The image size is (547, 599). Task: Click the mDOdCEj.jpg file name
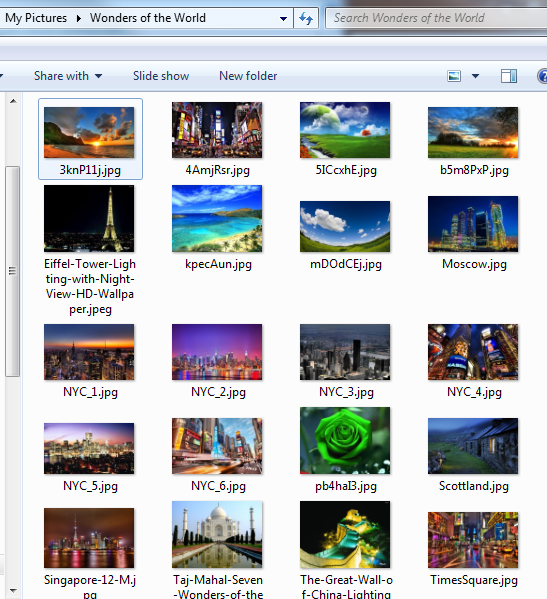point(346,264)
